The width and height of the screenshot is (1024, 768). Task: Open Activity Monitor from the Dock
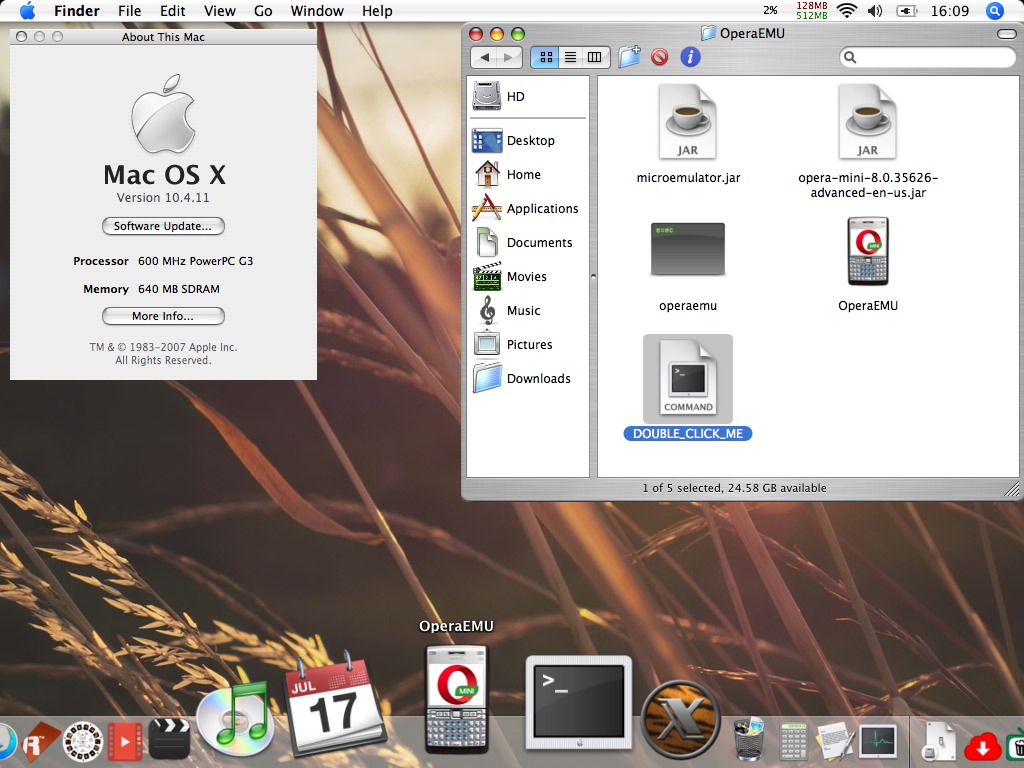878,741
